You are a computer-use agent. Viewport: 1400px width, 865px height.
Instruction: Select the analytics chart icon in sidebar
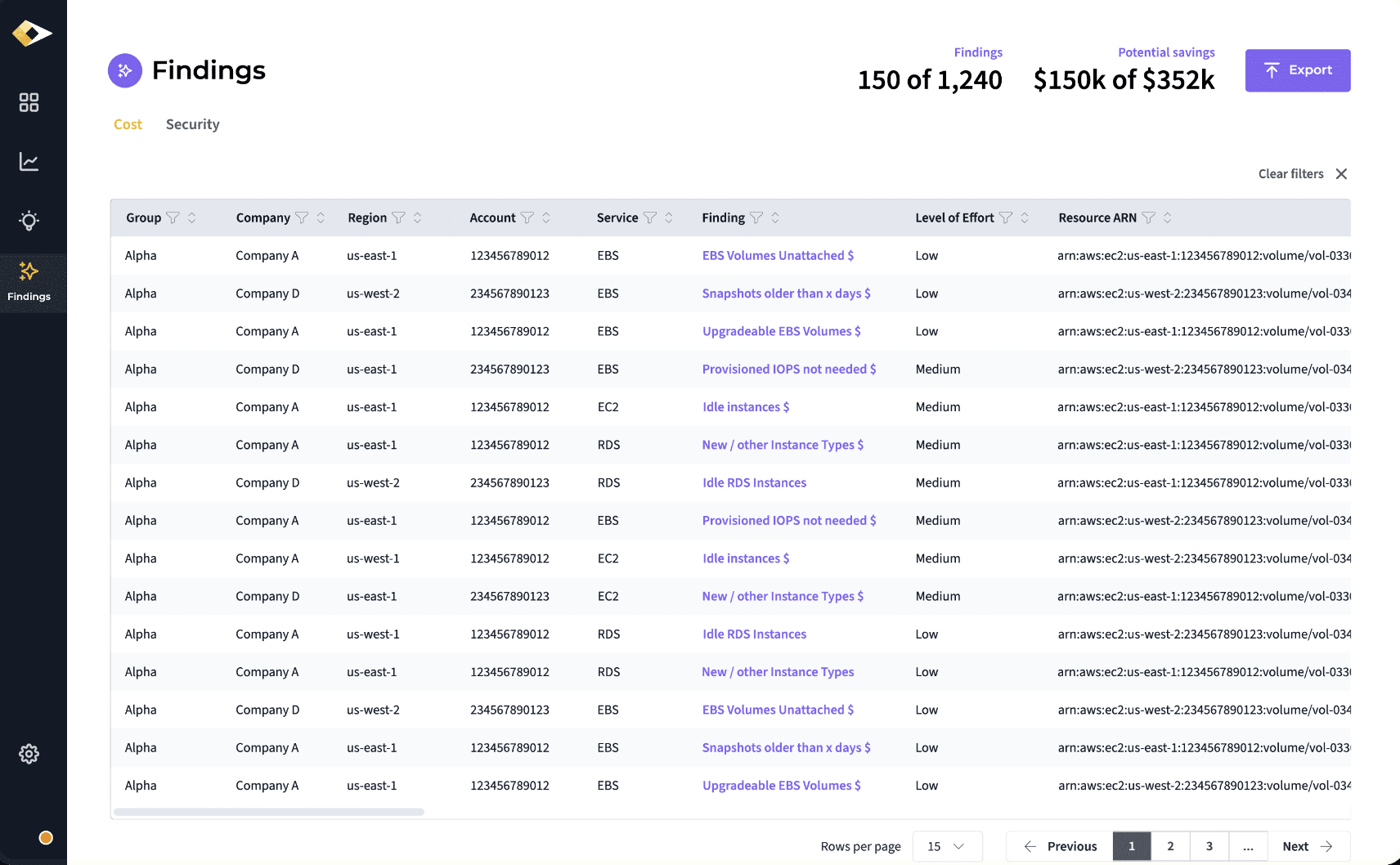tap(29, 162)
